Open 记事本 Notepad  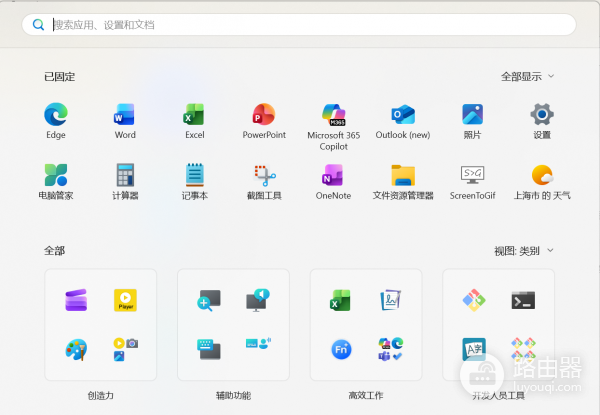tap(195, 182)
